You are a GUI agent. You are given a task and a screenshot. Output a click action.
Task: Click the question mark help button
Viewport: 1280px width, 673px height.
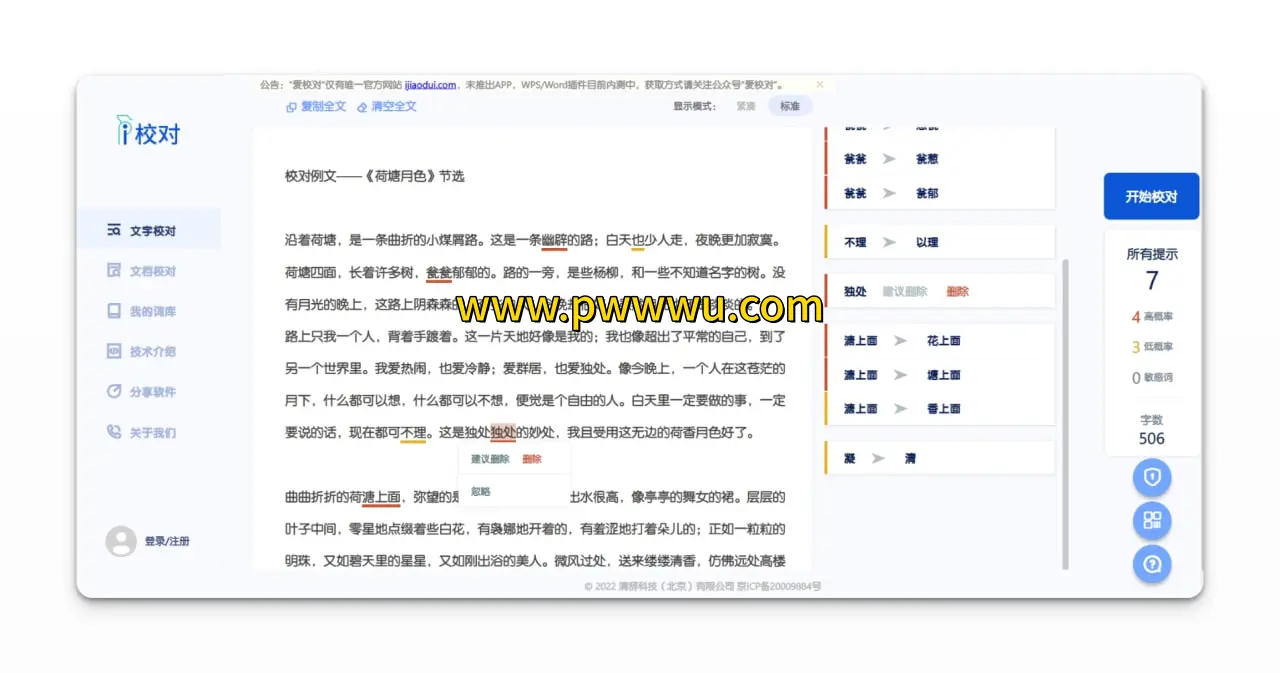coord(1152,564)
